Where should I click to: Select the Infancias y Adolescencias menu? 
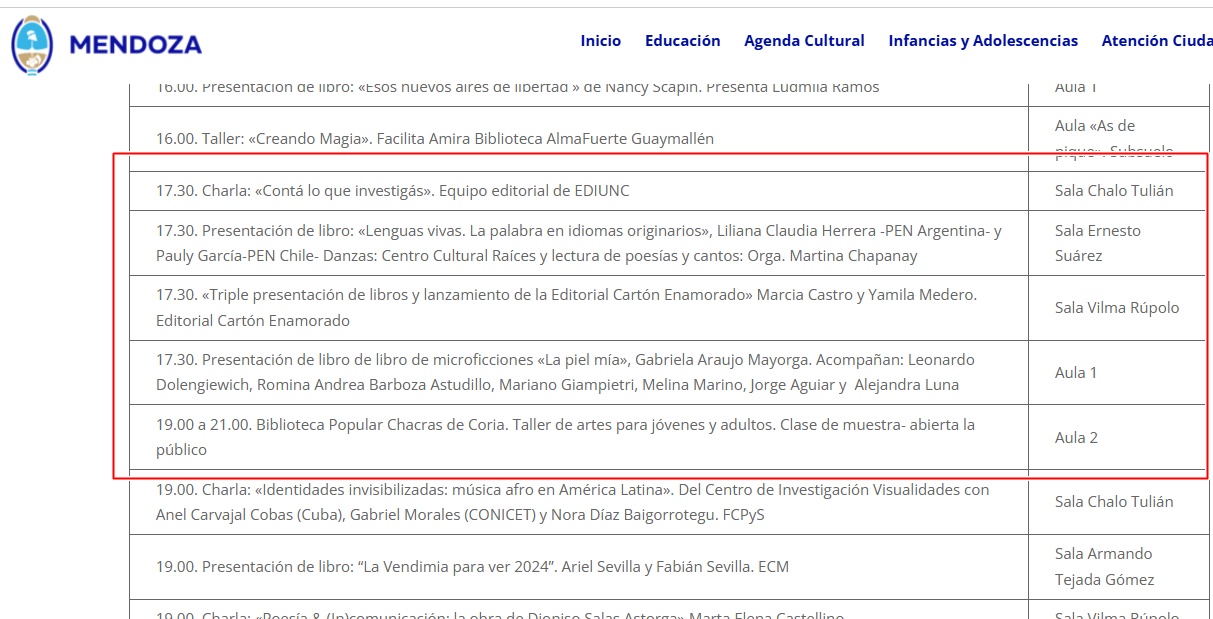(982, 41)
